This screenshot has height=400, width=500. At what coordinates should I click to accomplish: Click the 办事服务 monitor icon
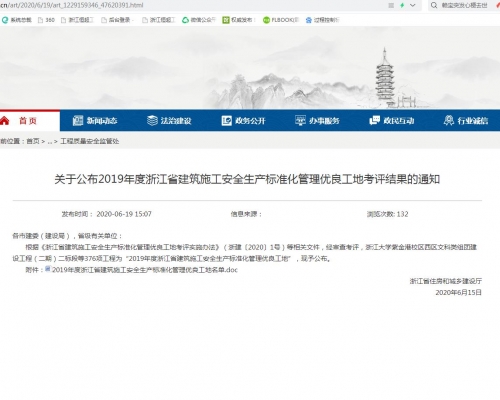[300, 120]
